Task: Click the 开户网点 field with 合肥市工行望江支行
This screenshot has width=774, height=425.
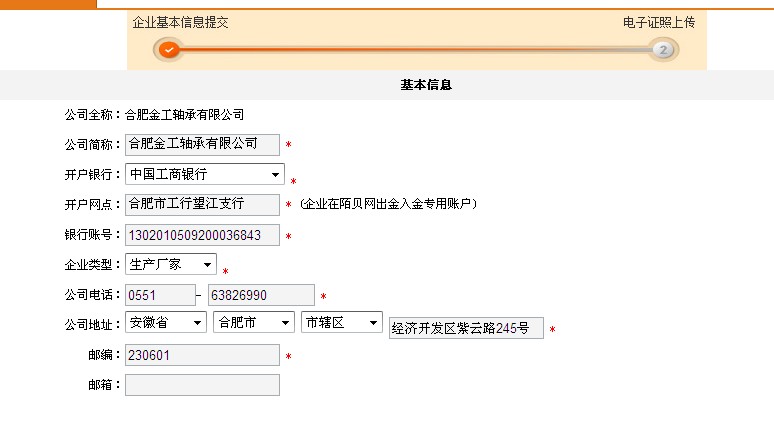Action: tap(202, 205)
